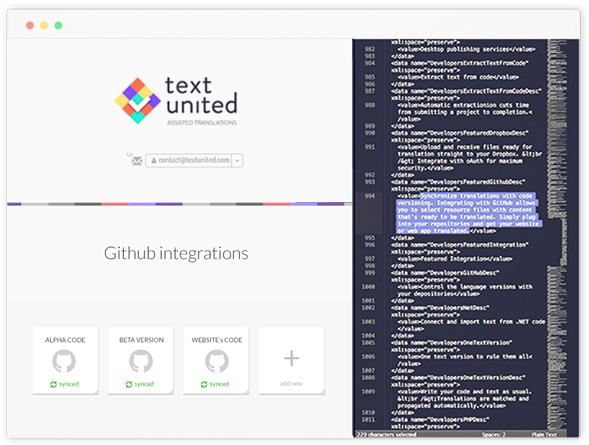Open the contact@textunited.com dropdown arrow
Screen dimensions: 589x445
tap(237, 161)
